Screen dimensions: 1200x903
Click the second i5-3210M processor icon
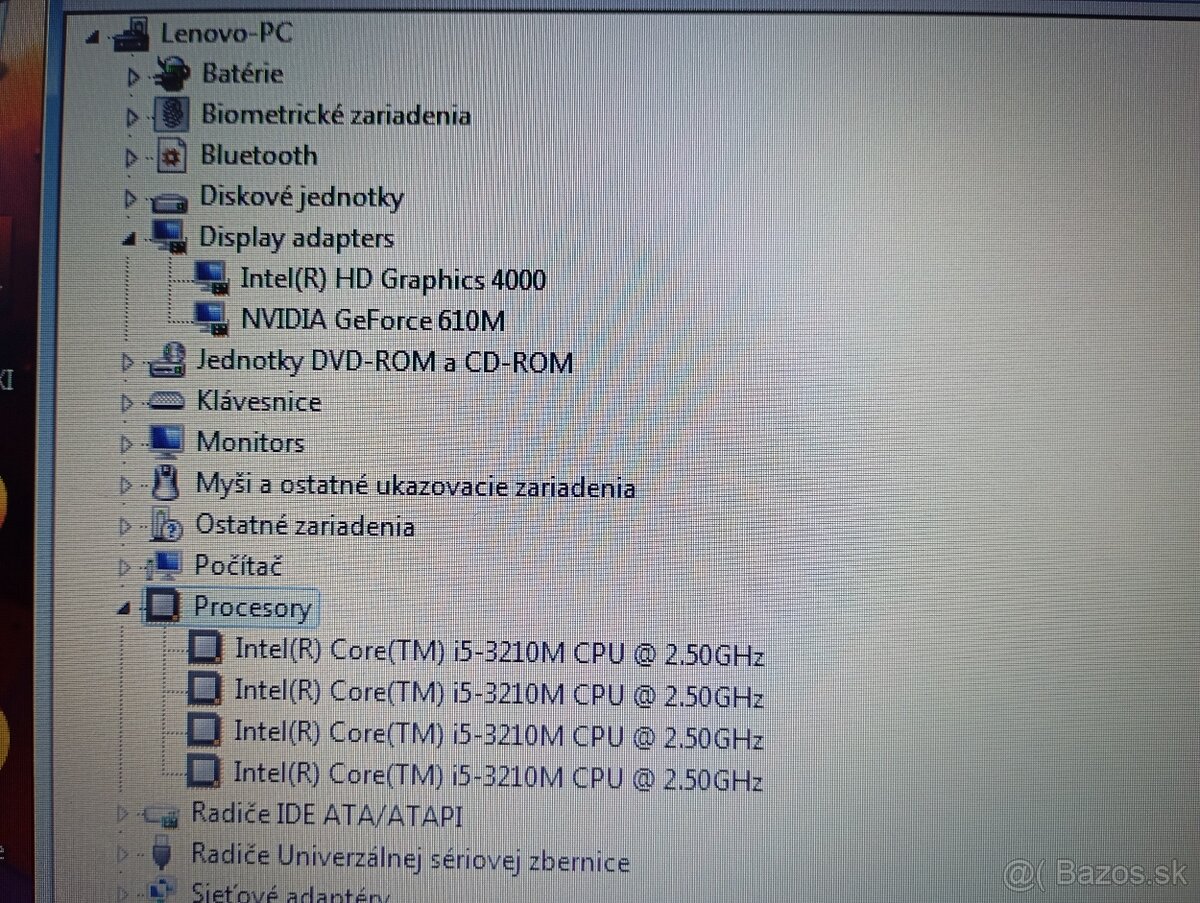pyautogui.click(x=205, y=689)
